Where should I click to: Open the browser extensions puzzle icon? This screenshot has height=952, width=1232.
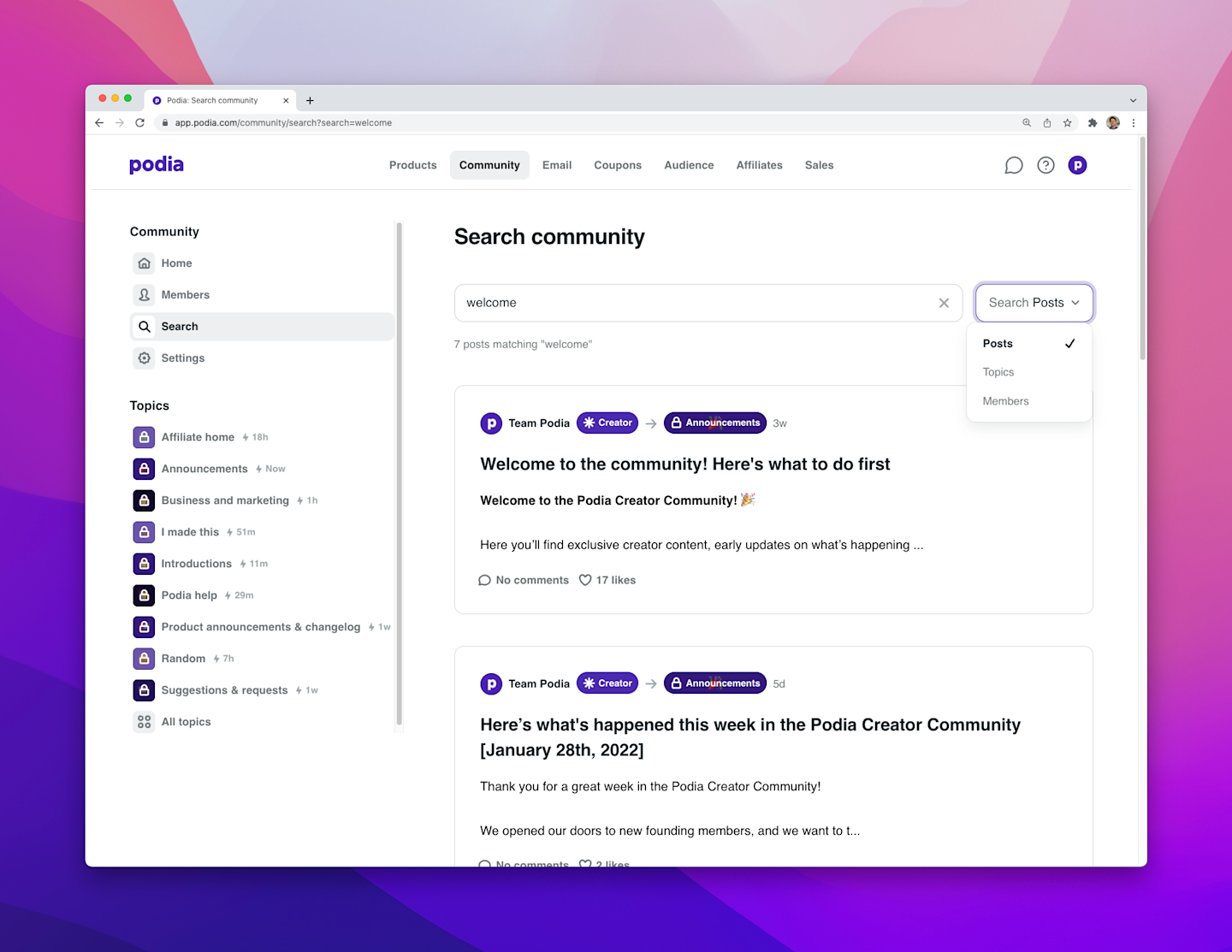1093,123
